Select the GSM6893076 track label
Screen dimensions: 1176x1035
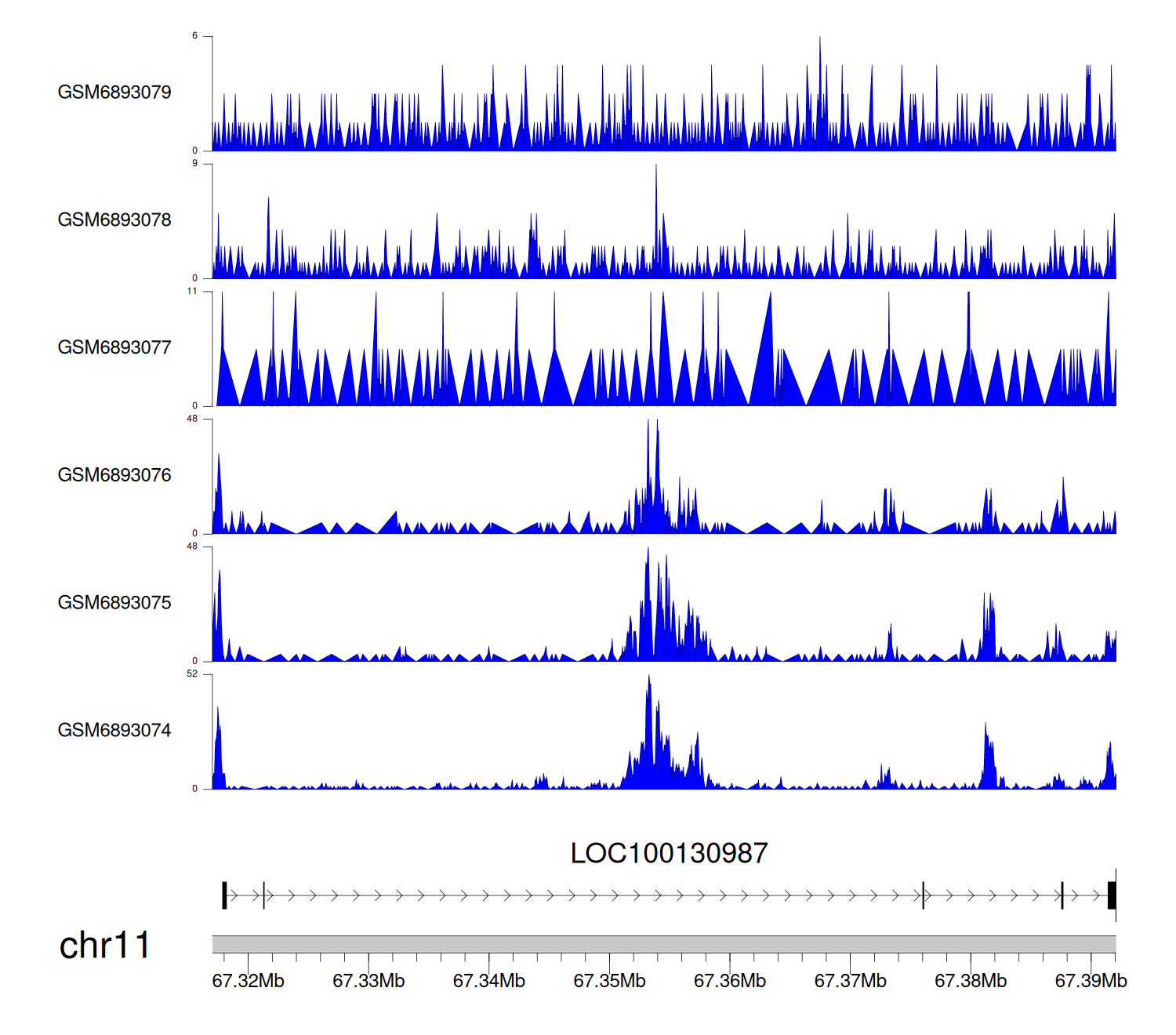[x=114, y=476]
